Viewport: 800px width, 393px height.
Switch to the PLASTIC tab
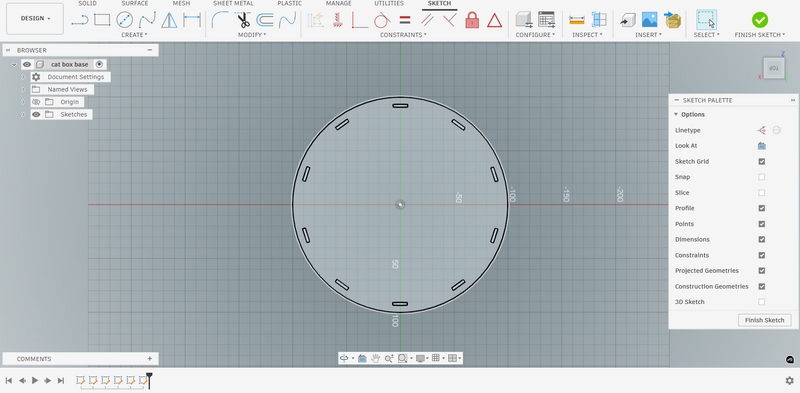(x=289, y=4)
